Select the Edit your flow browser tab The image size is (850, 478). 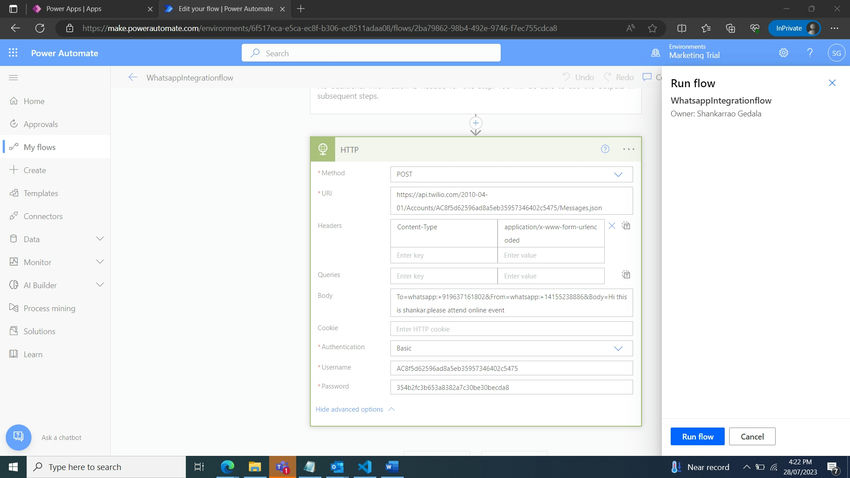pos(225,9)
